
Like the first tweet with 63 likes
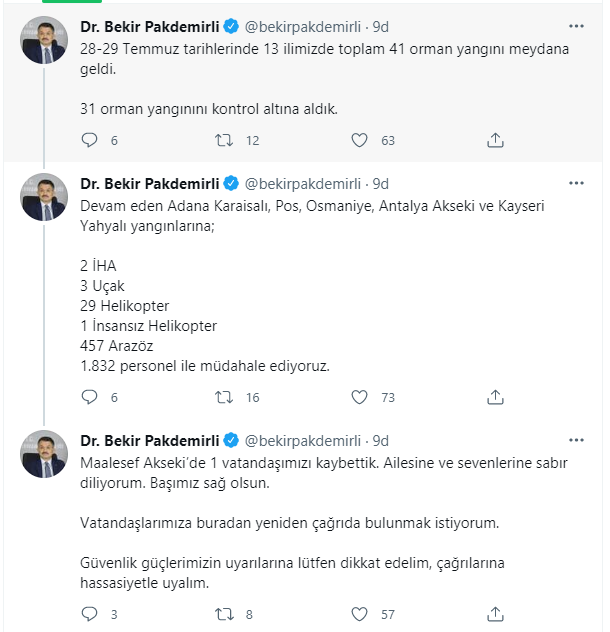(x=359, y=140)
